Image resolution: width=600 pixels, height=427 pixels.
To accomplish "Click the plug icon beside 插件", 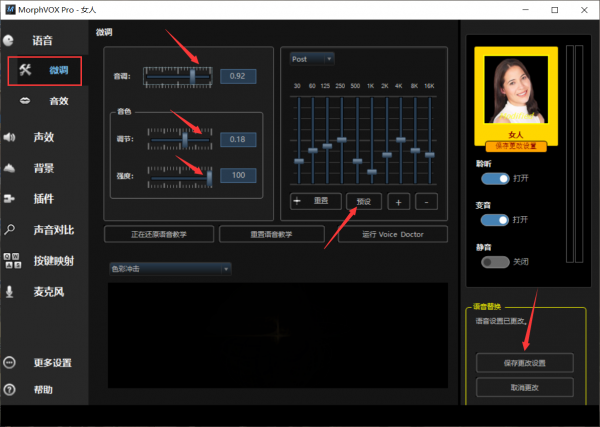I will (9, 199).
